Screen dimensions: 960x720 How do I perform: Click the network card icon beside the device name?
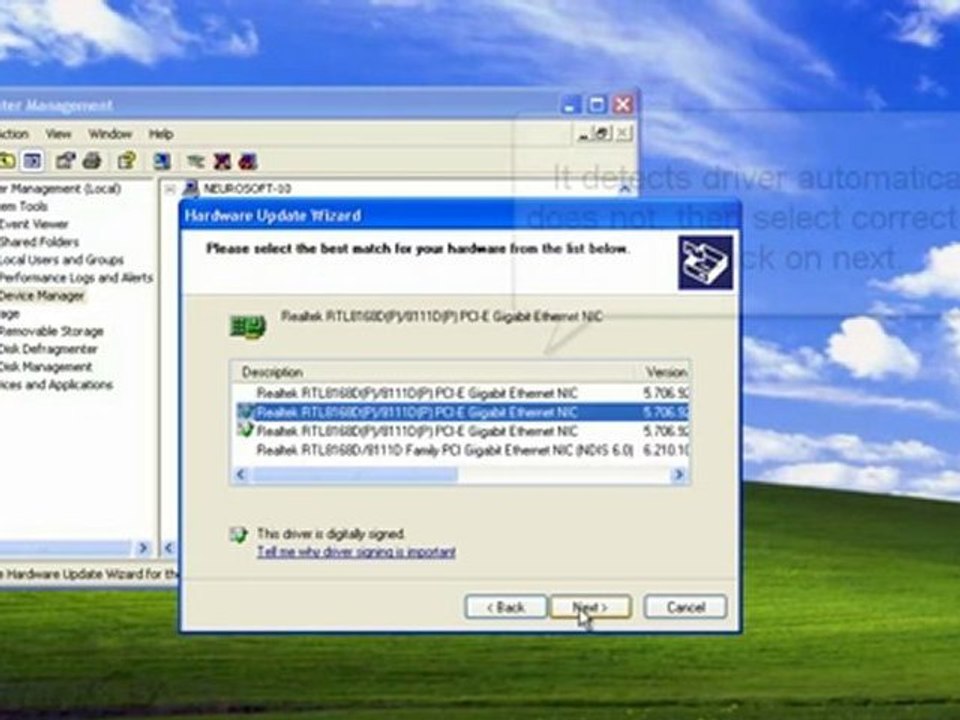[247, 327]
